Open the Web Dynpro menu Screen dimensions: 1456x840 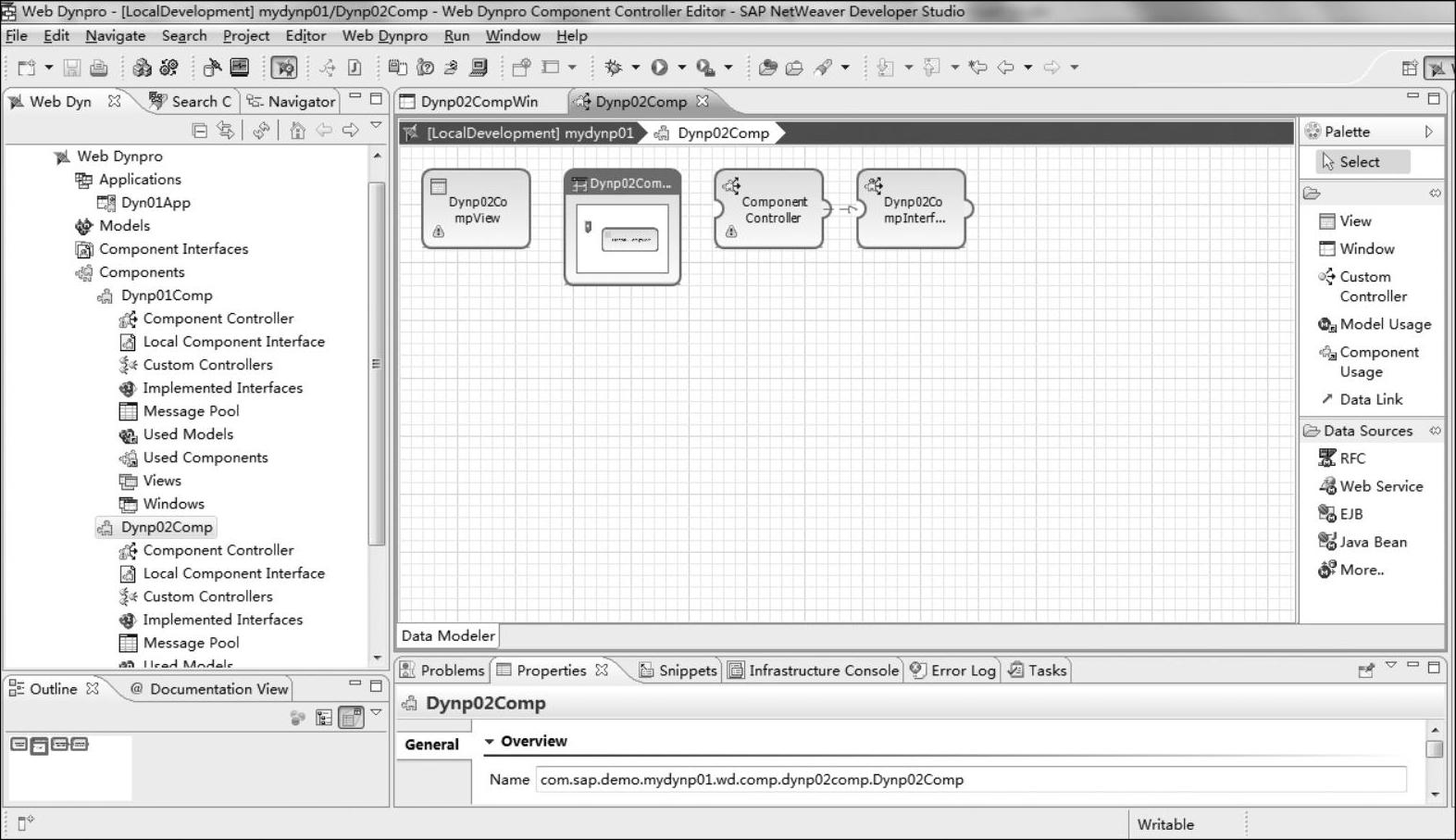click(x=385, y=36)
